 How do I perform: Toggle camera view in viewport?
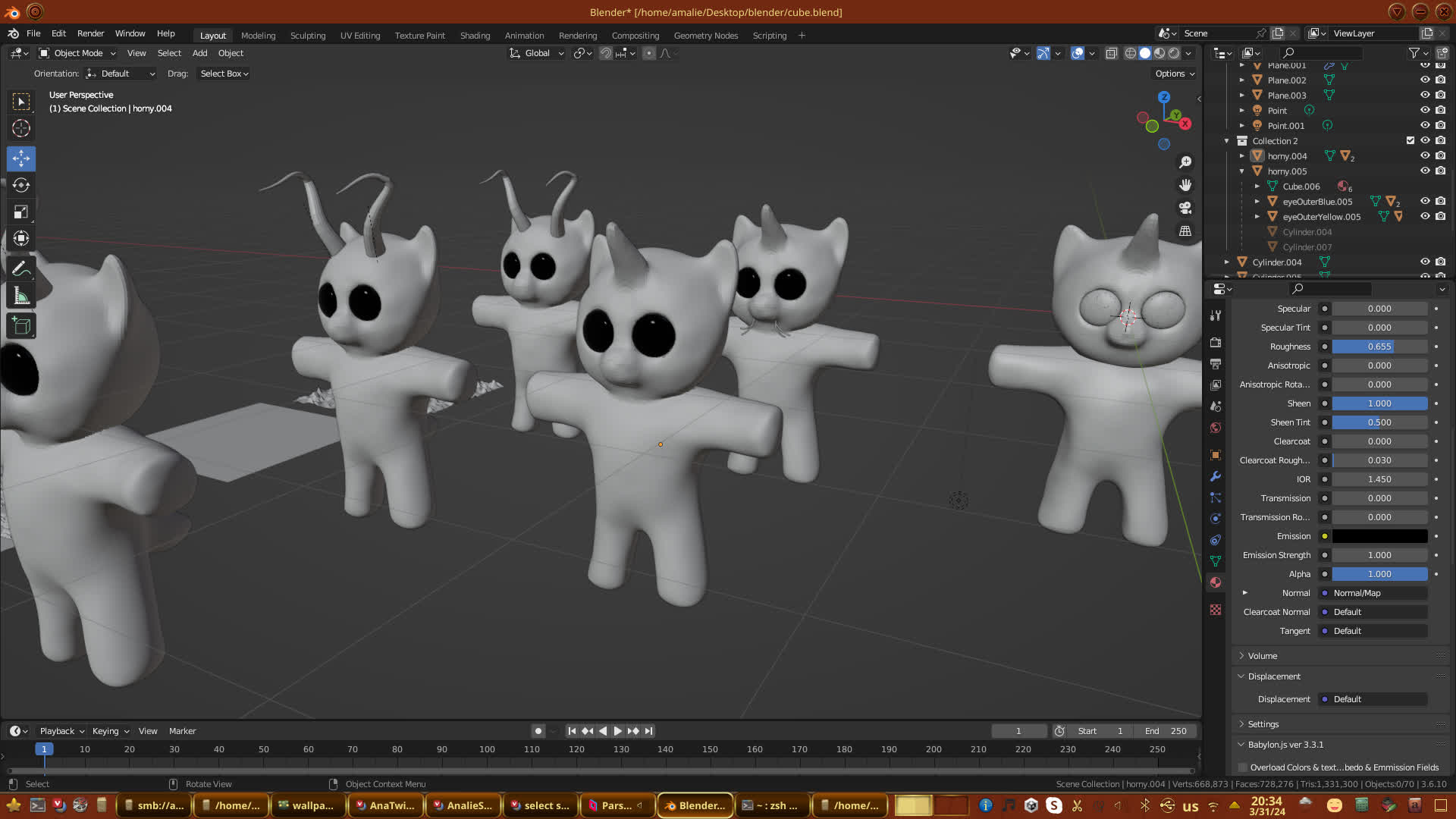tap(1185, 208)
